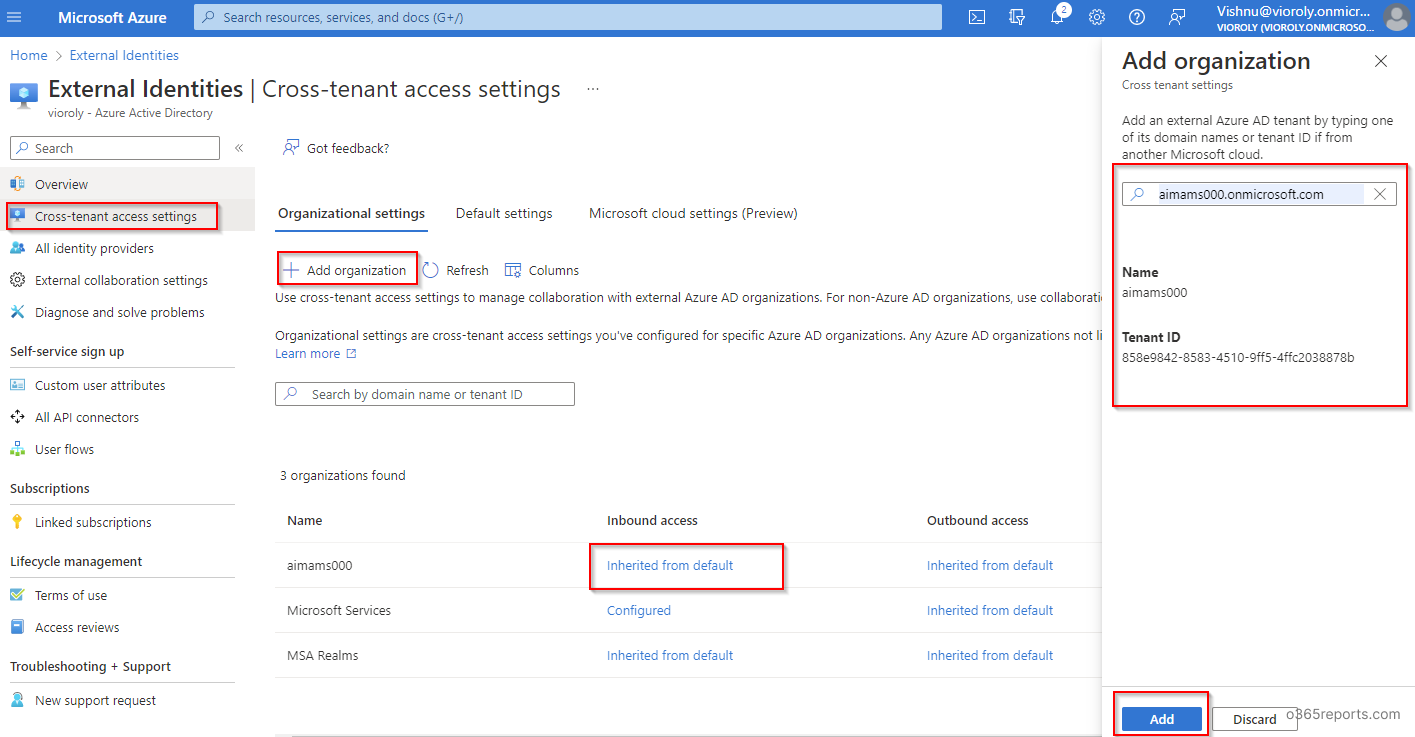Open the Azure portal hamburger menu
Image resolution: width=1415 pixels, height=737 pixels.
point(14,18)
